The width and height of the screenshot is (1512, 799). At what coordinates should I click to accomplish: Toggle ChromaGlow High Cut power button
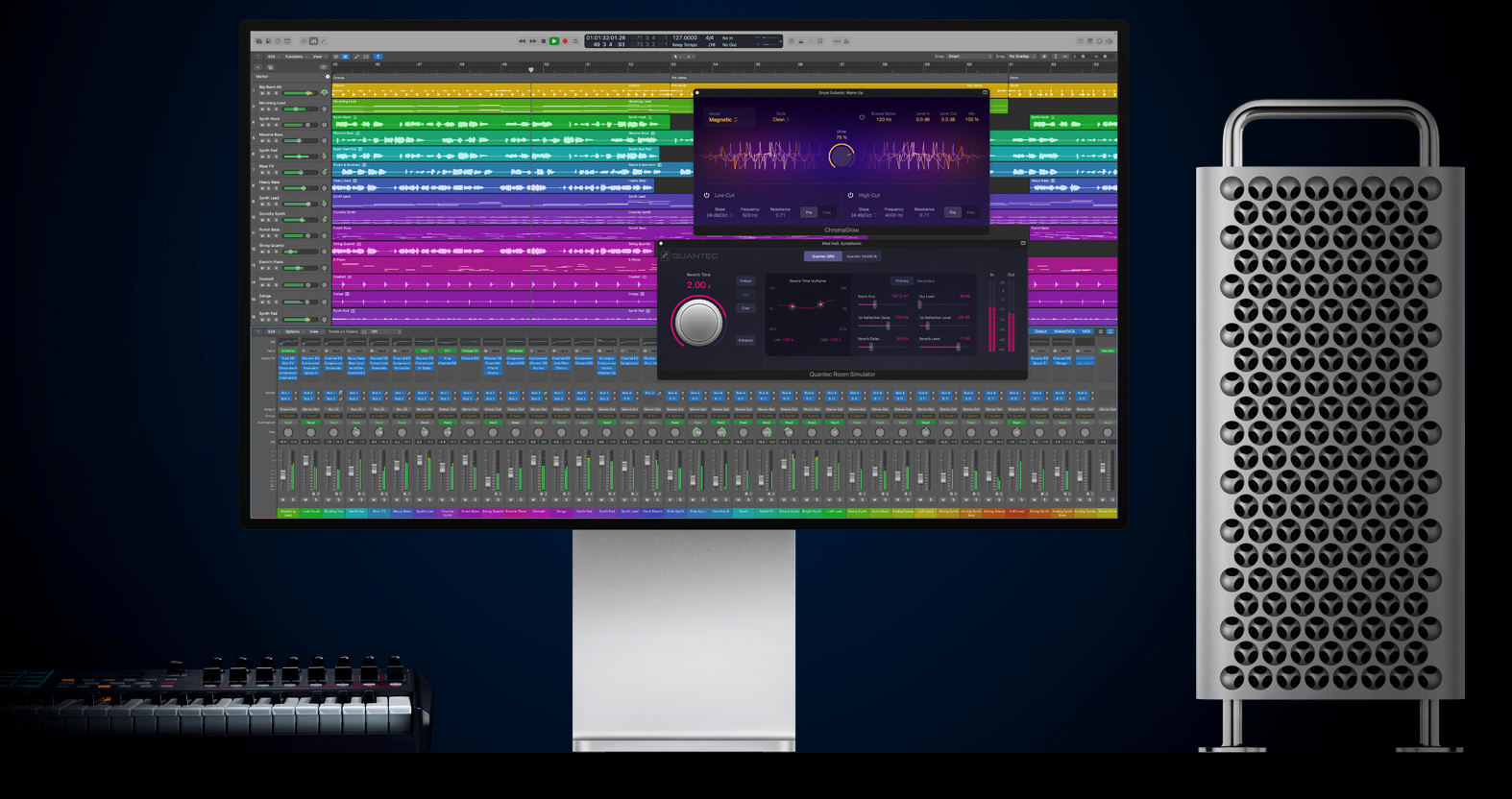click(x=850, y=195)
